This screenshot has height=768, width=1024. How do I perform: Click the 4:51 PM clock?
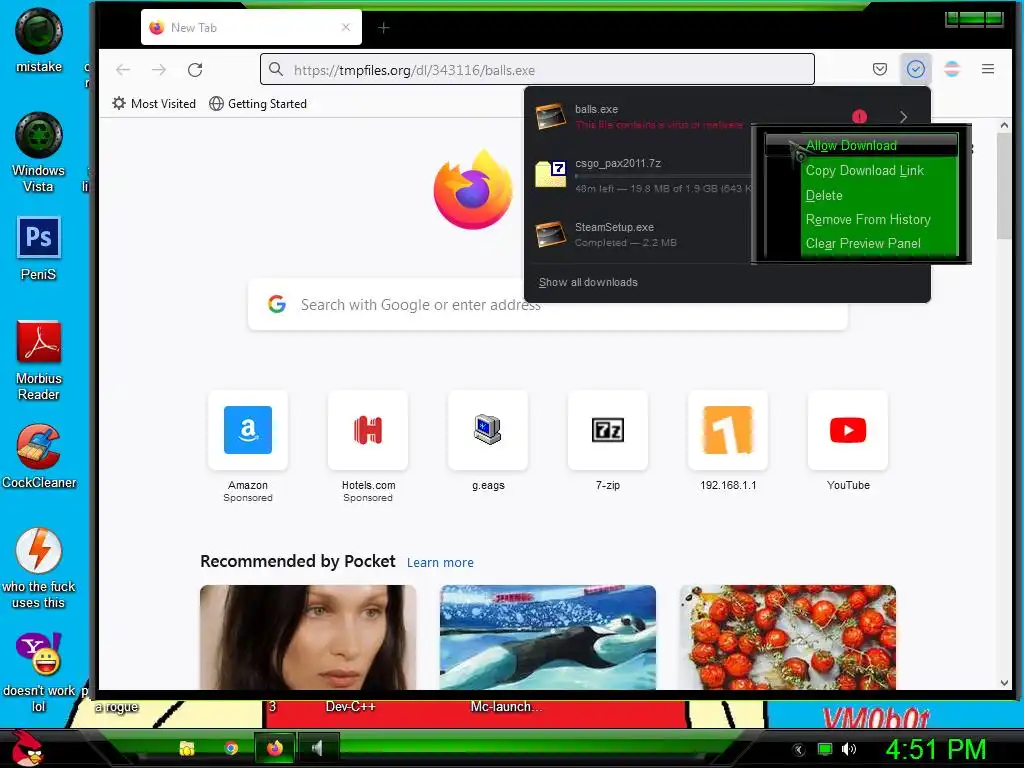tap(935, 750)
